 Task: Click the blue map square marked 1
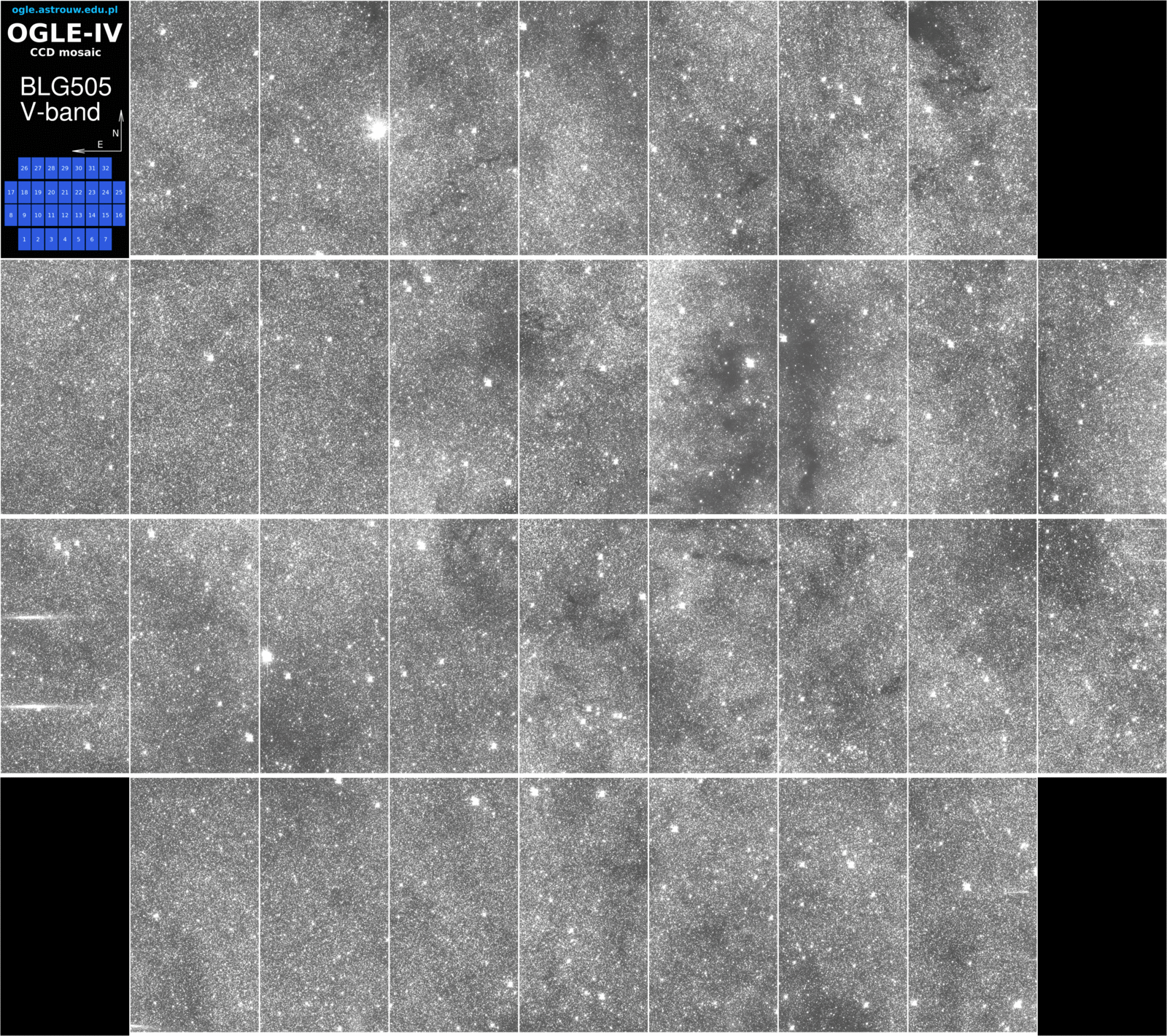(x=24, y=239)
